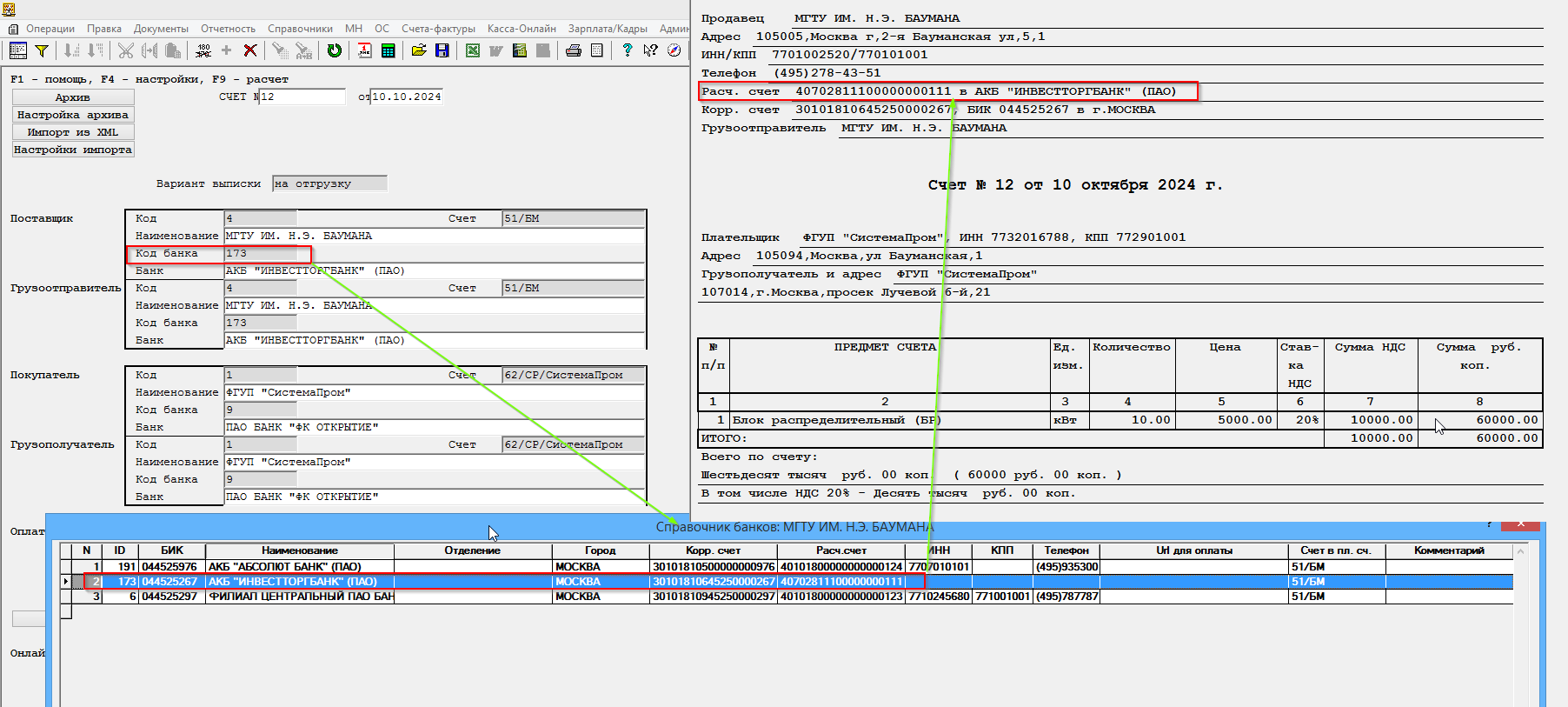Viewport: 1568px width, 707px height.
Task: Click the compass navigator icon
Action: (674, 50)
